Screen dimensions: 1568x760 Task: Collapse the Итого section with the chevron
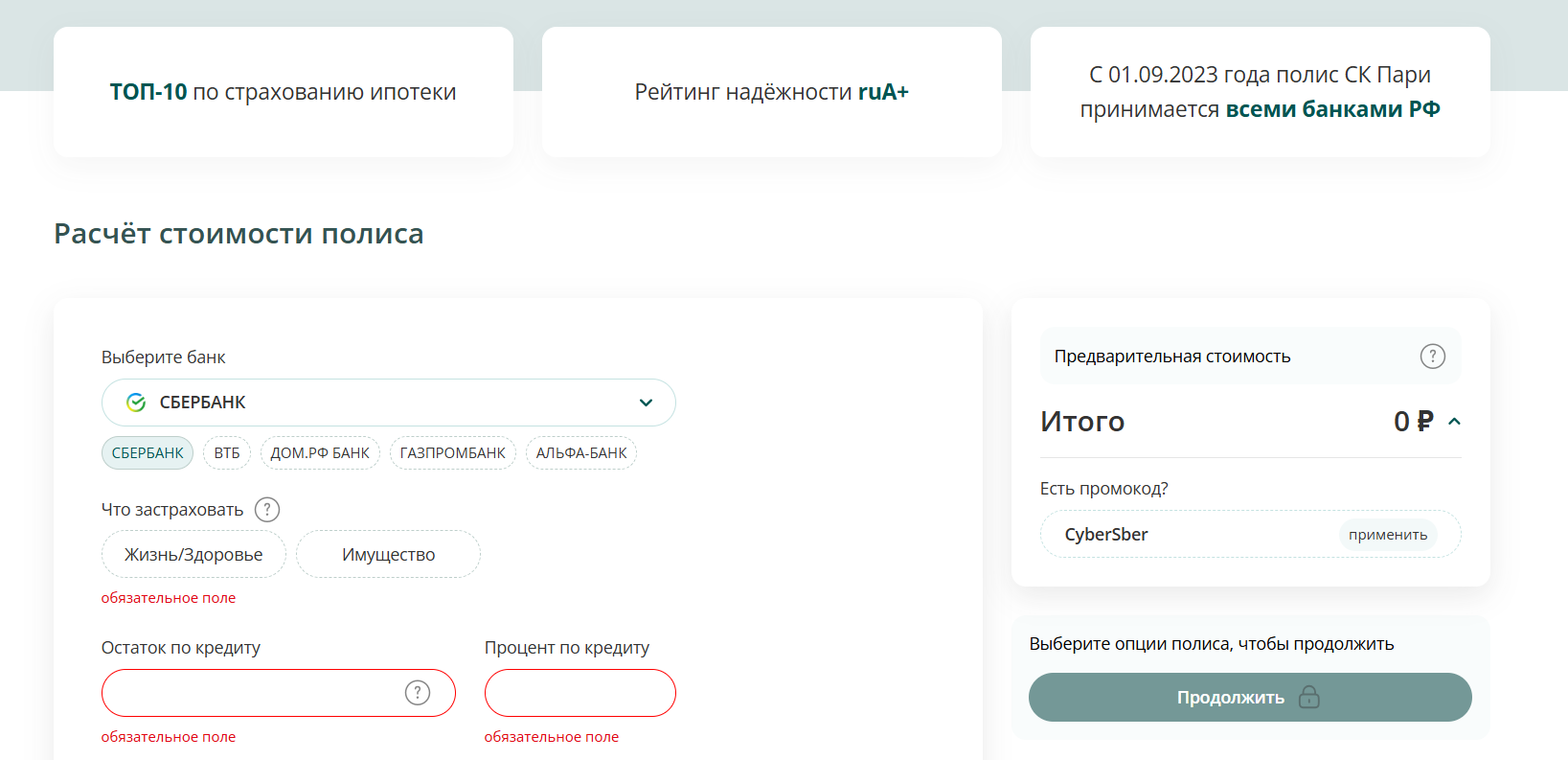pyautogui.click(x=1454, y=422)
